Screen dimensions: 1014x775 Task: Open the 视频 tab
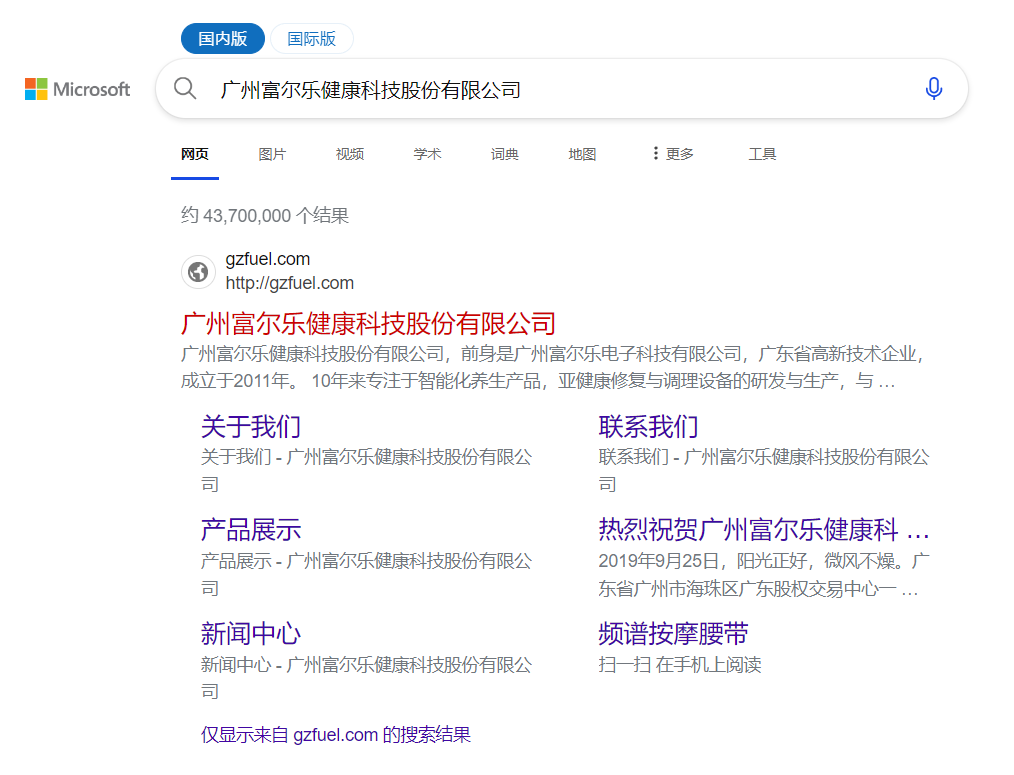tap(350, 154)
